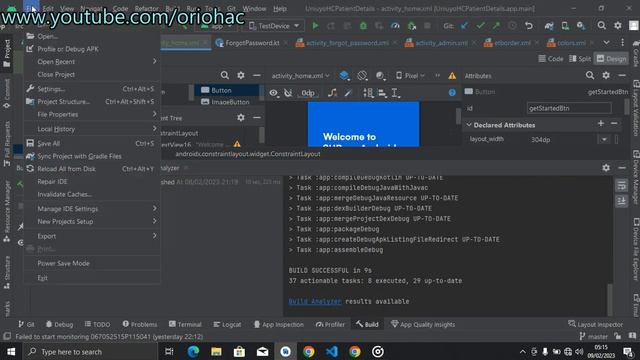The image size is (640, 360).
Task: Clear all constraints icon
Action: pos(332,93)
